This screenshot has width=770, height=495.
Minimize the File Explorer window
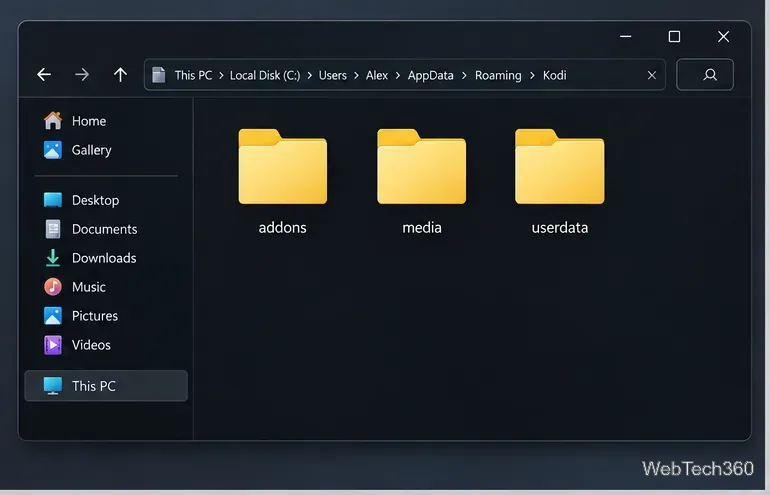(625, 36)
